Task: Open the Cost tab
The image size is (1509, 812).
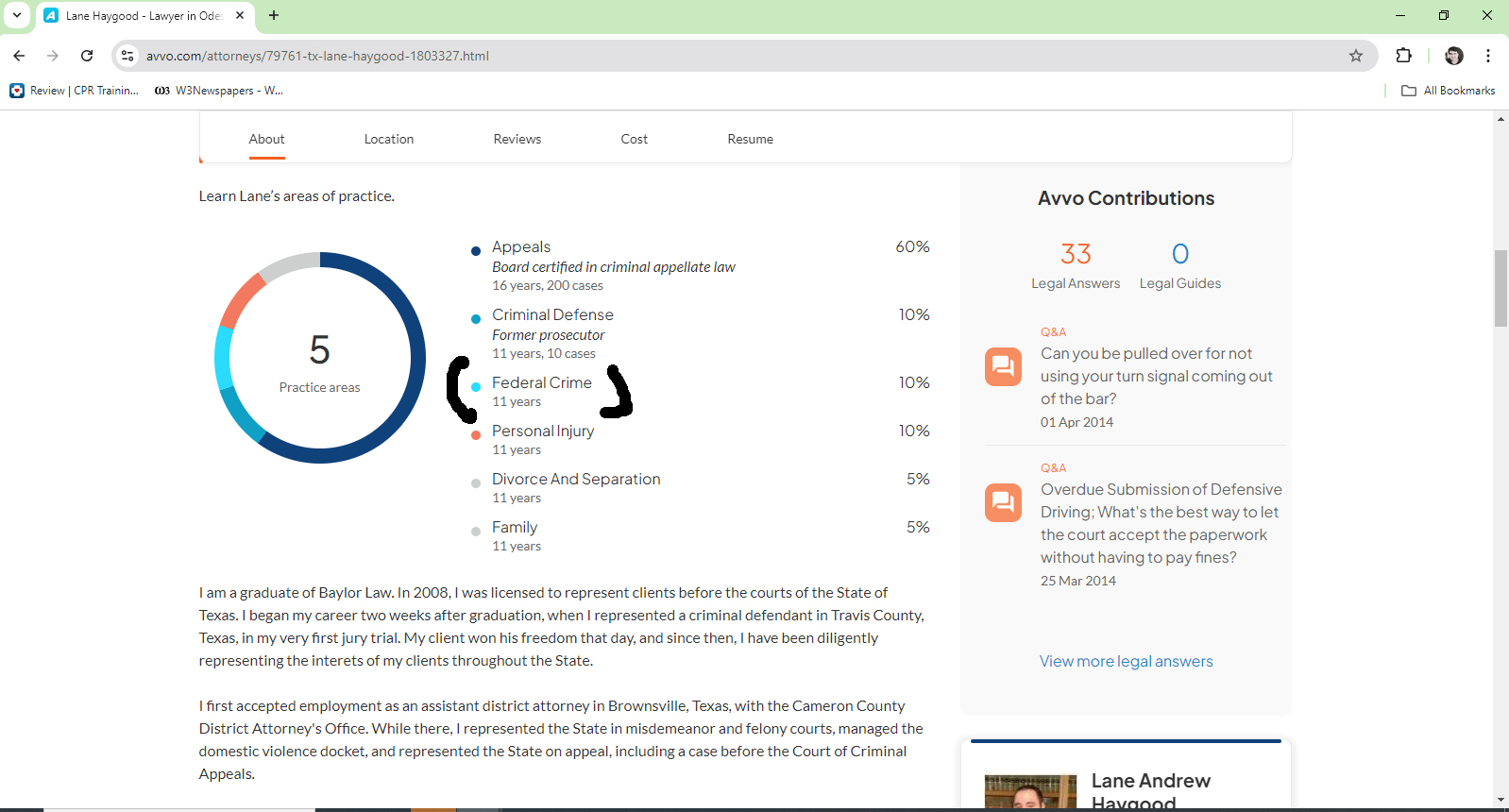Action: tap(634, 139)
